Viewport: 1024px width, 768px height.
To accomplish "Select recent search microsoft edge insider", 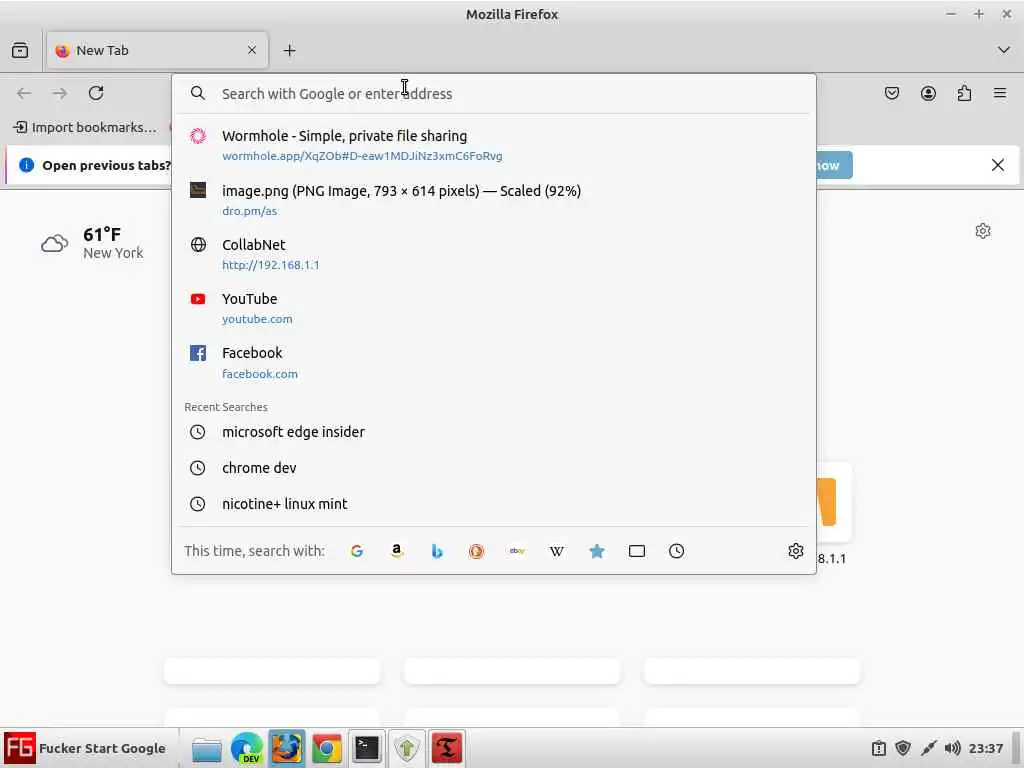I will (494, 432).
